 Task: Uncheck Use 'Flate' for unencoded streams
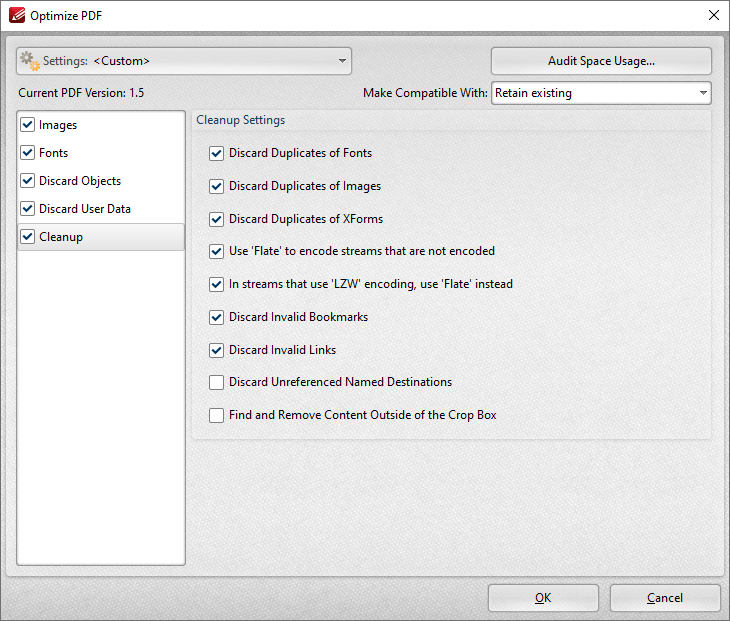216,252
